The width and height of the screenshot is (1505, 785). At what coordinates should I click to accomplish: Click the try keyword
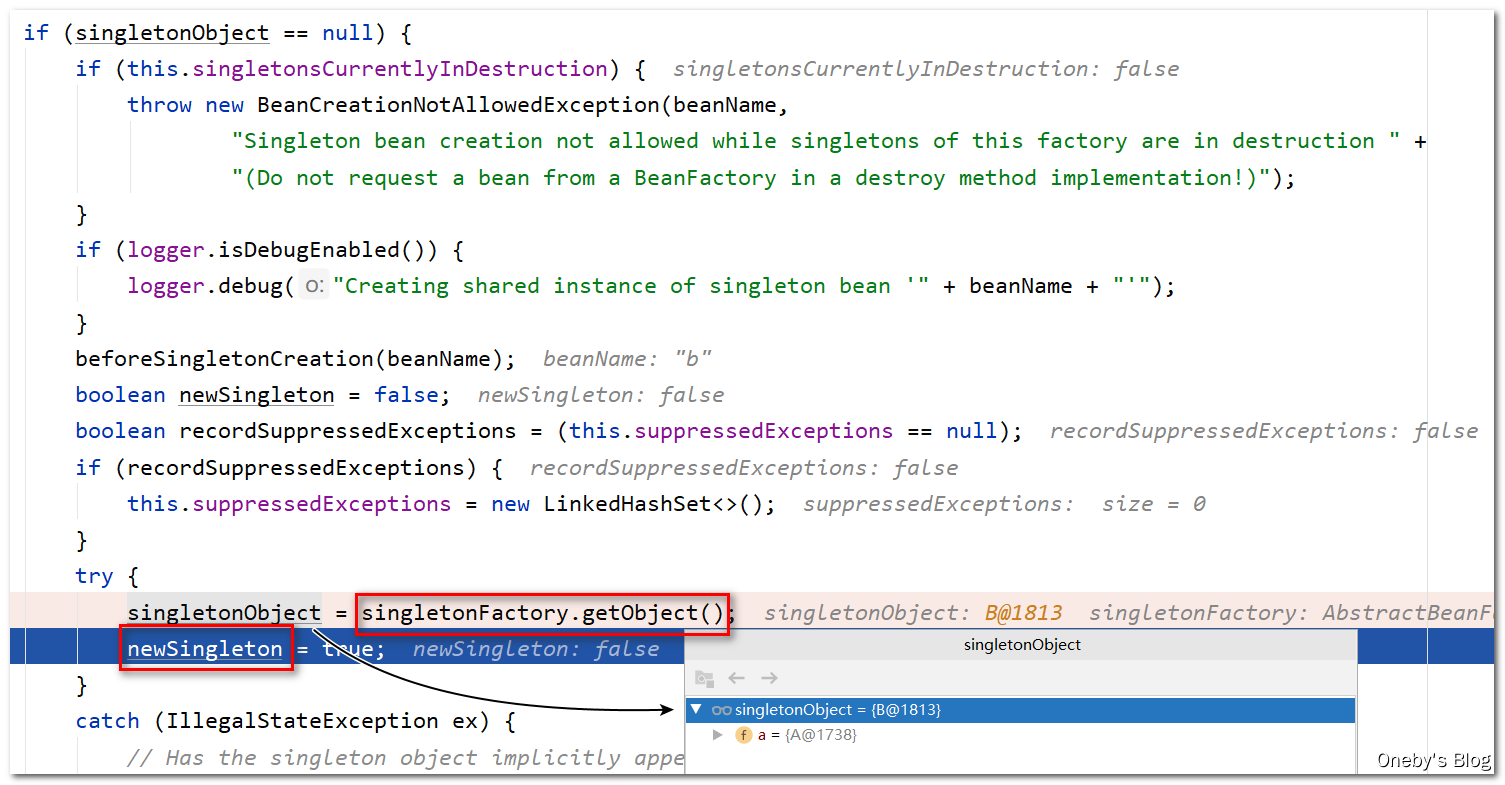94,576
